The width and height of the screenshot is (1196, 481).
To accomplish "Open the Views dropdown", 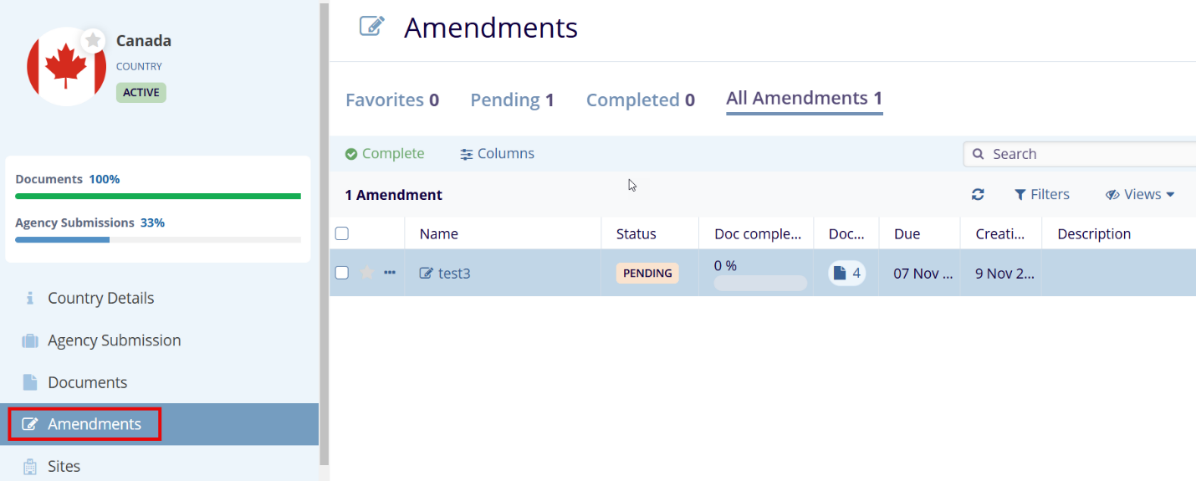I will click(x=1140, y=195).
